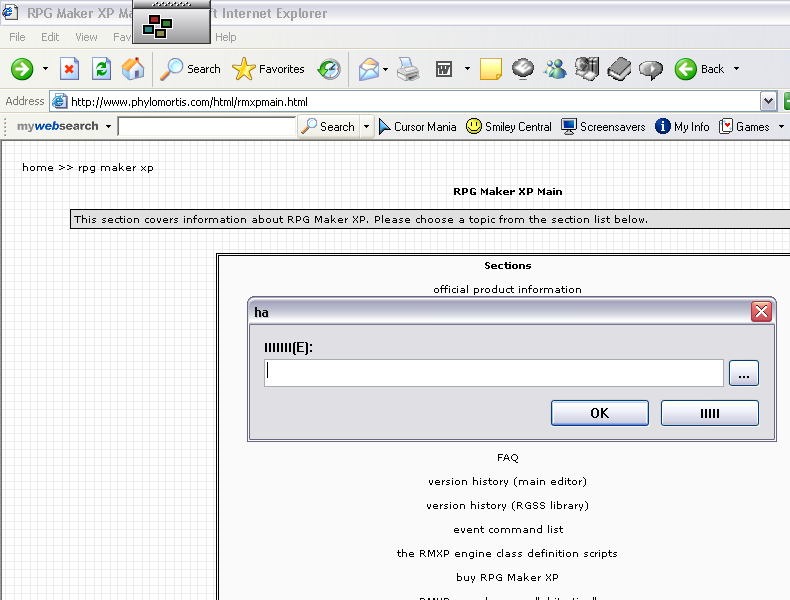Open the View menu

click(x=86, y=37)
